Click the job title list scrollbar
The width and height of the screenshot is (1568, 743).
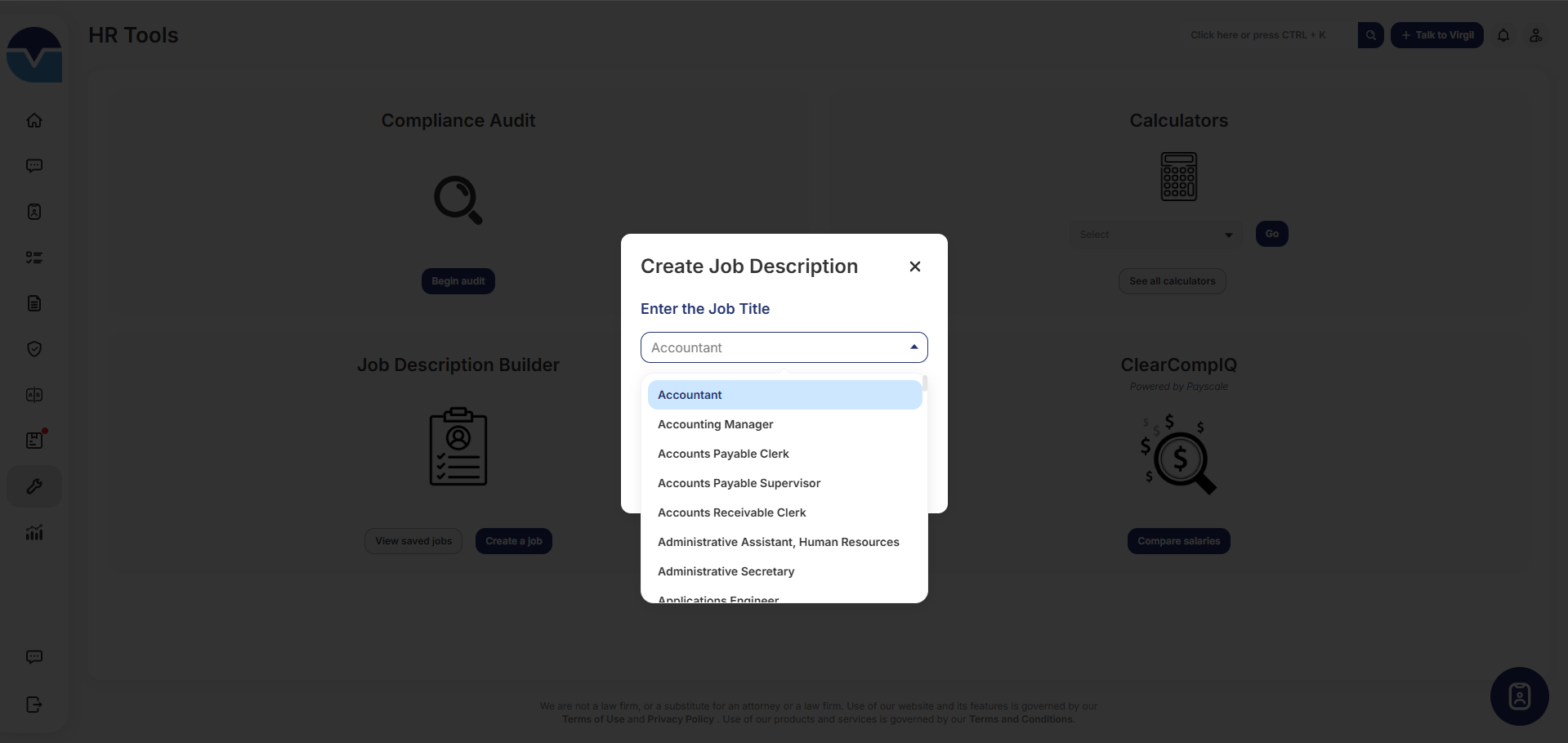pyautogui.click(x=925, y=383)
